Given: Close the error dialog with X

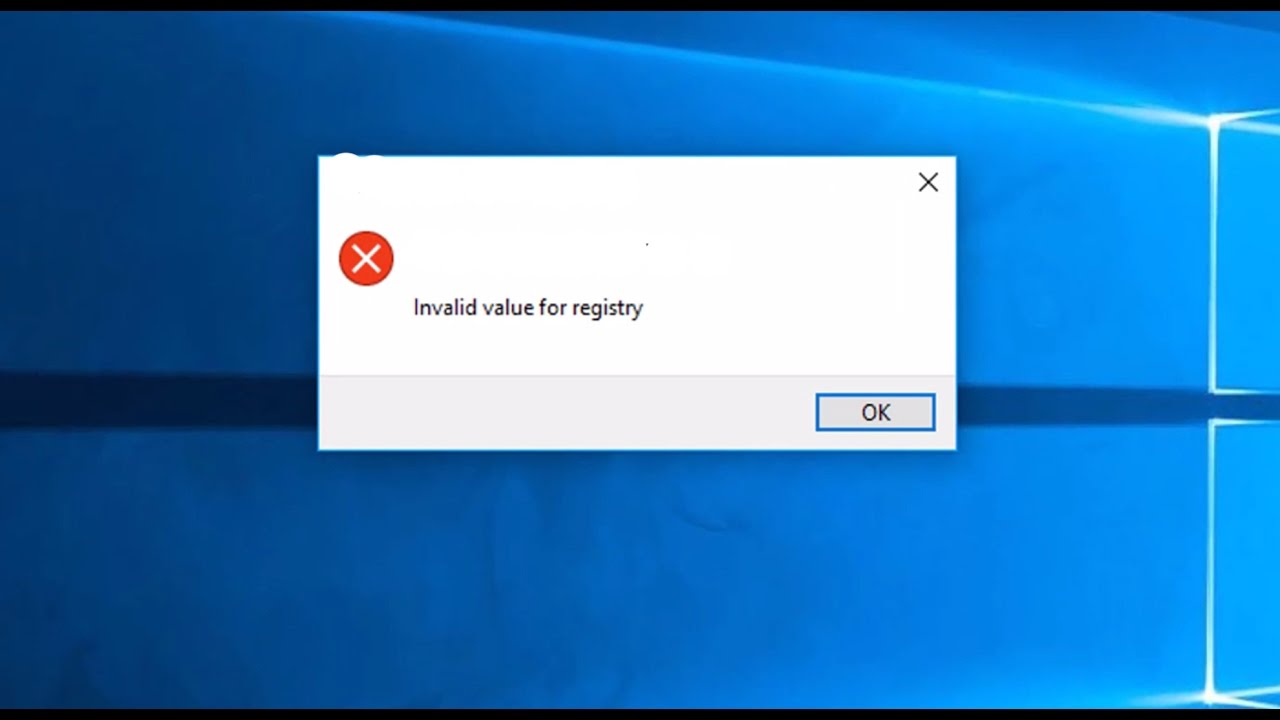Looking at the screenshot, I should tap(928, 182).
